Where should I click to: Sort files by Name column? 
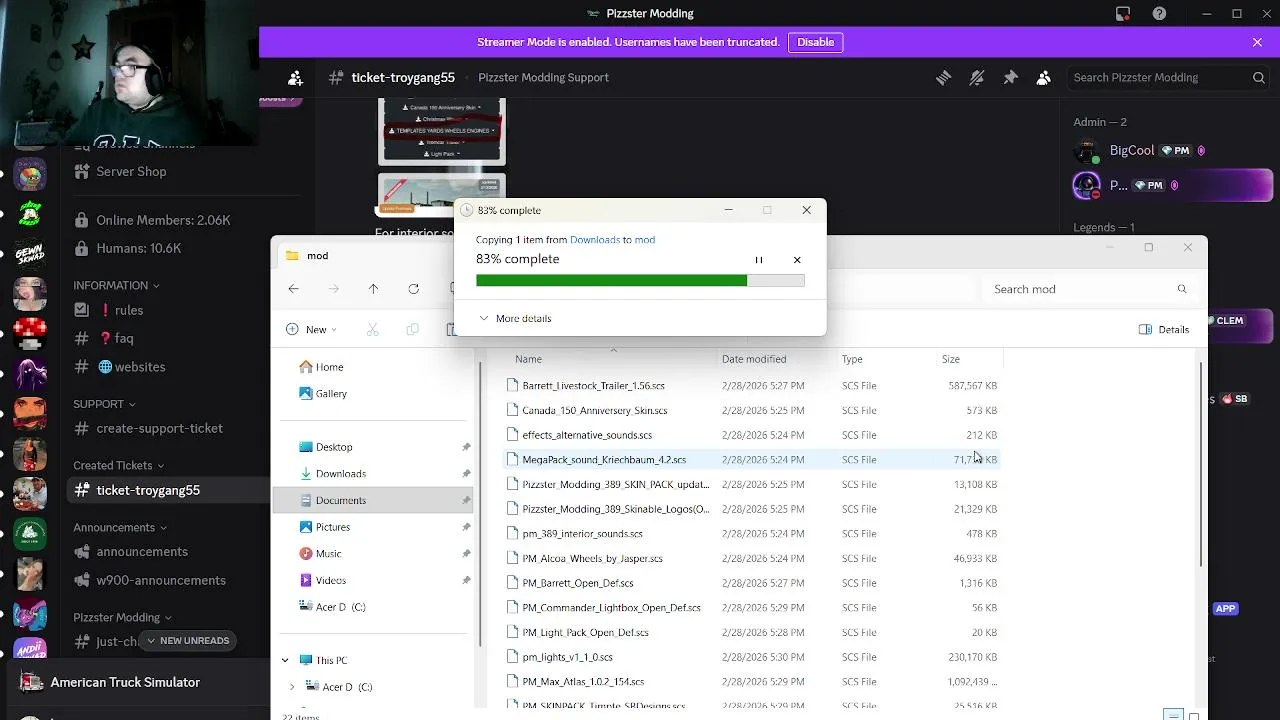coord(528,359)
